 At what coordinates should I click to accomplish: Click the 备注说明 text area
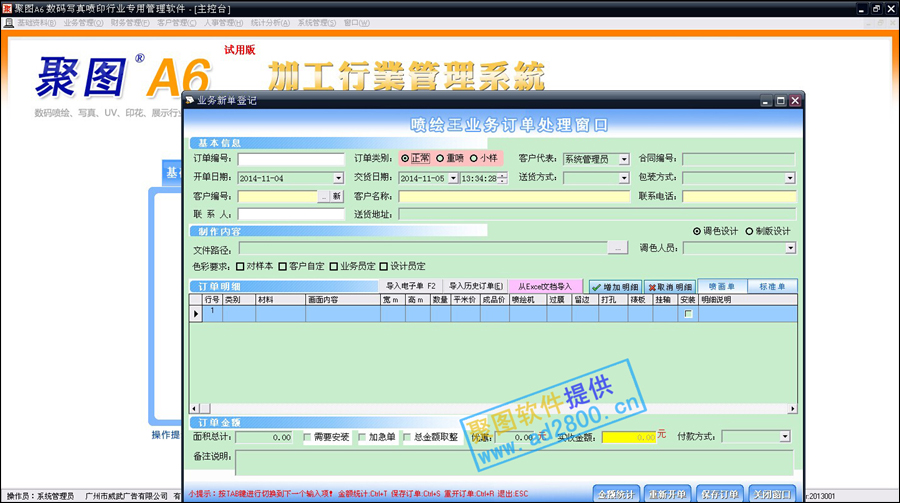tap(514, 463)
